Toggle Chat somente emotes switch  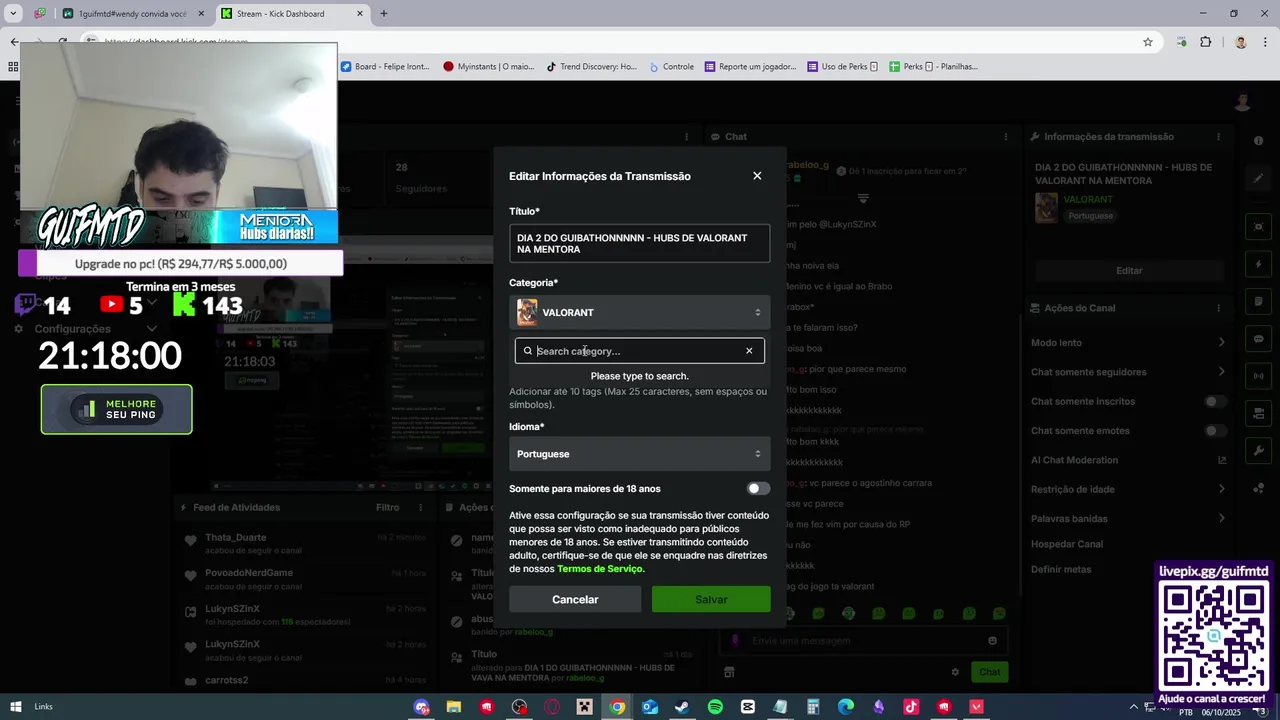click(x=1215, y=431)
